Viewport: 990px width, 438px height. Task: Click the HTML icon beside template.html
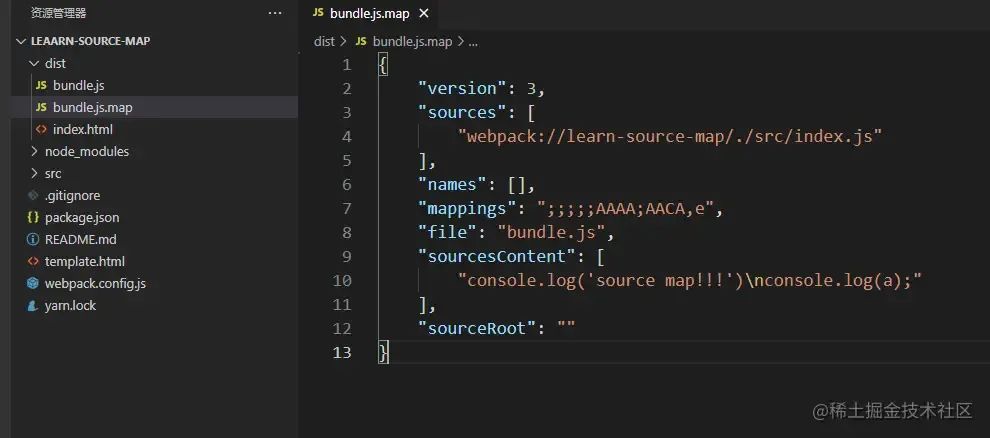[x=33, y=261]
